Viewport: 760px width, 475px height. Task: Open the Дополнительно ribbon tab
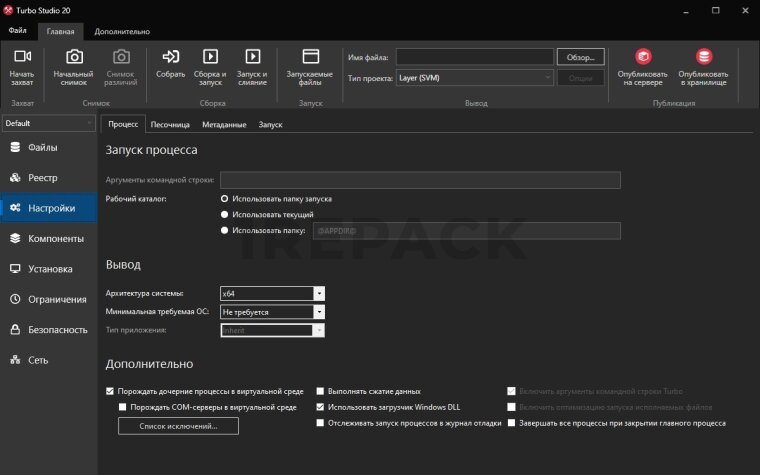click(x=122, y=32)
